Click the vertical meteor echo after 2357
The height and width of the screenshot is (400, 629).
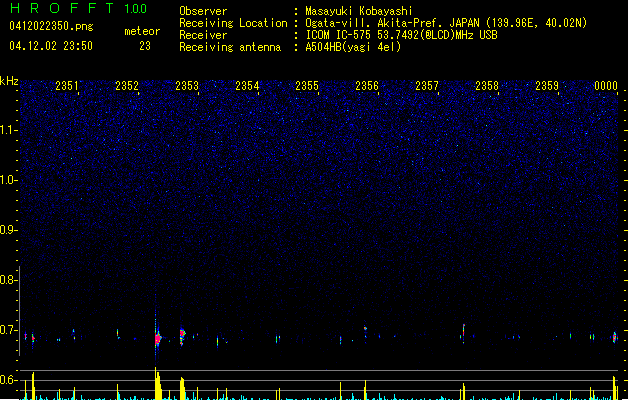coord(463,333)
